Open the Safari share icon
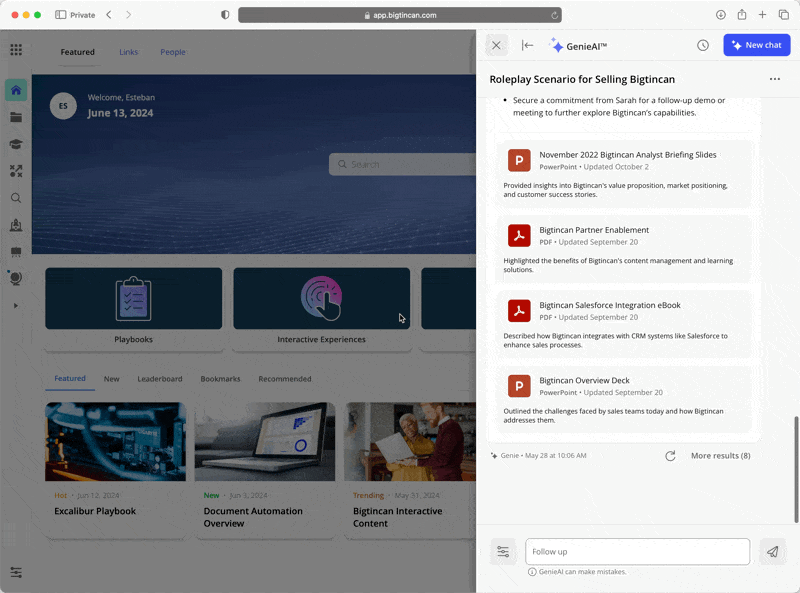Screen dimensions: 800x593 point(742,15)
